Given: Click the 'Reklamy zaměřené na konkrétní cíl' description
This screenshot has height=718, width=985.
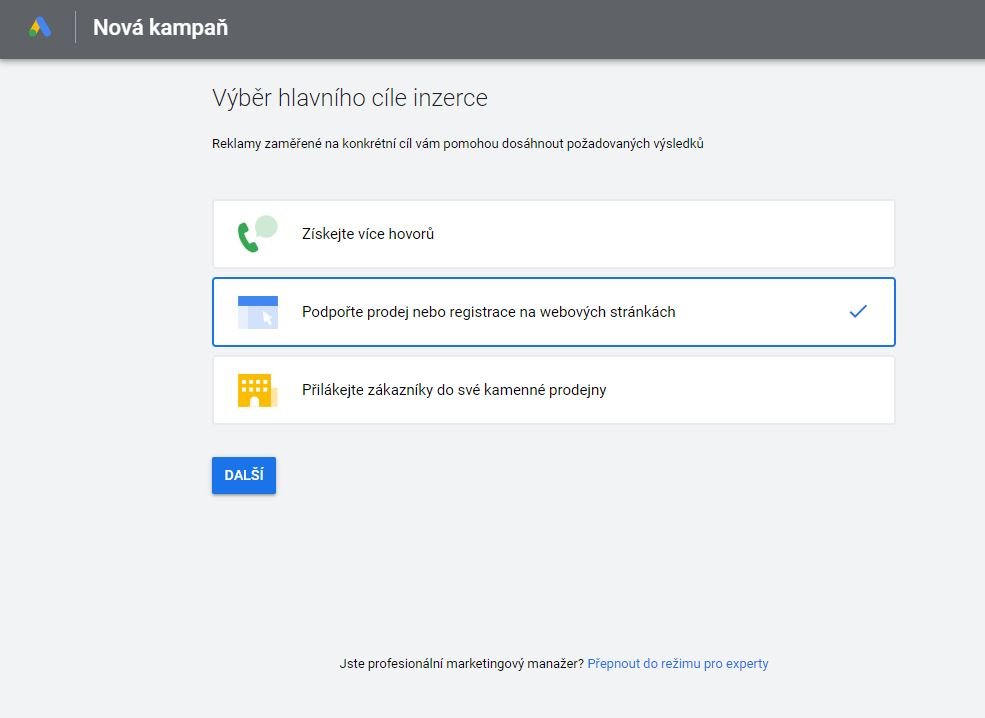Looking at the screenshot, I should (457, 144).
